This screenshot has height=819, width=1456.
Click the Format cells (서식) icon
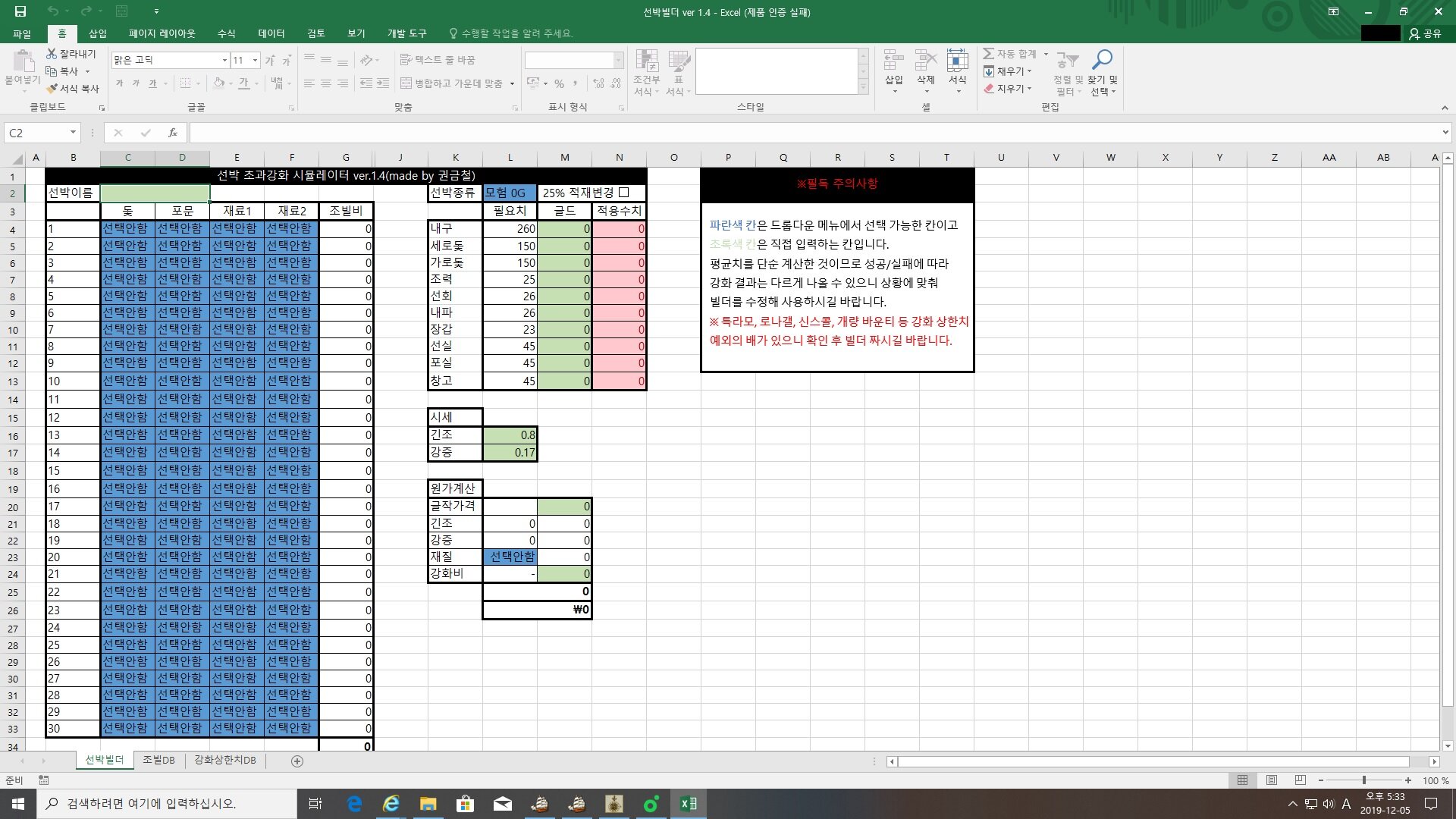(x=958, y=61)
